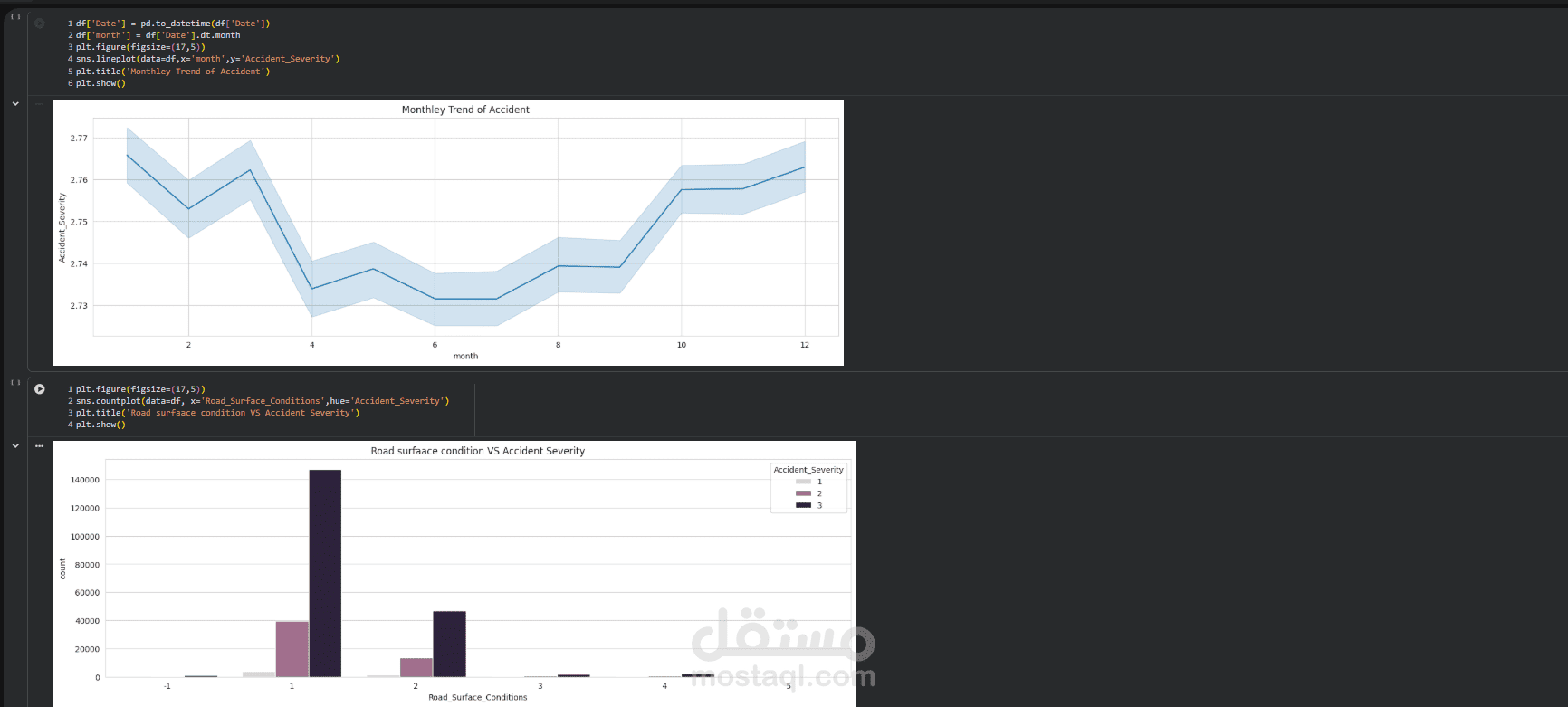Open output options for the countplot cell

[40, 445]
